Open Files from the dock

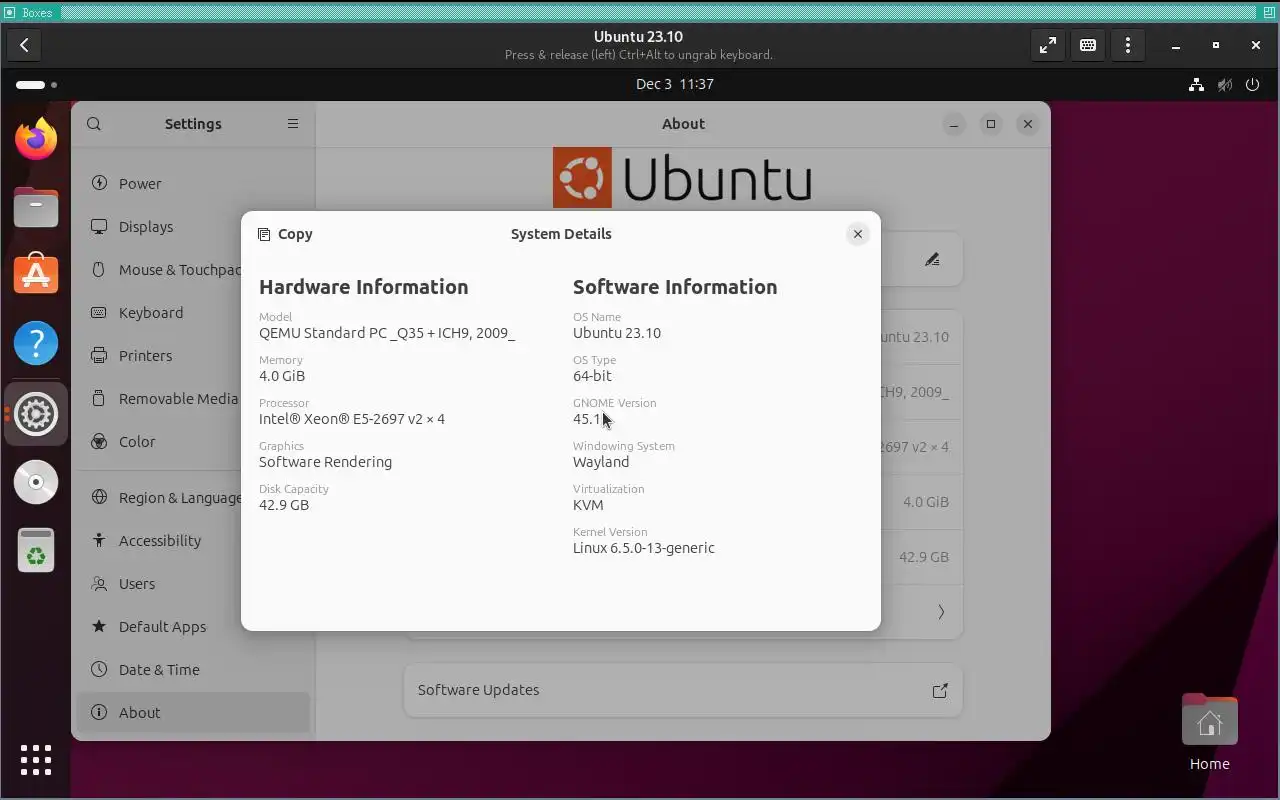click(x=36, y=207)
